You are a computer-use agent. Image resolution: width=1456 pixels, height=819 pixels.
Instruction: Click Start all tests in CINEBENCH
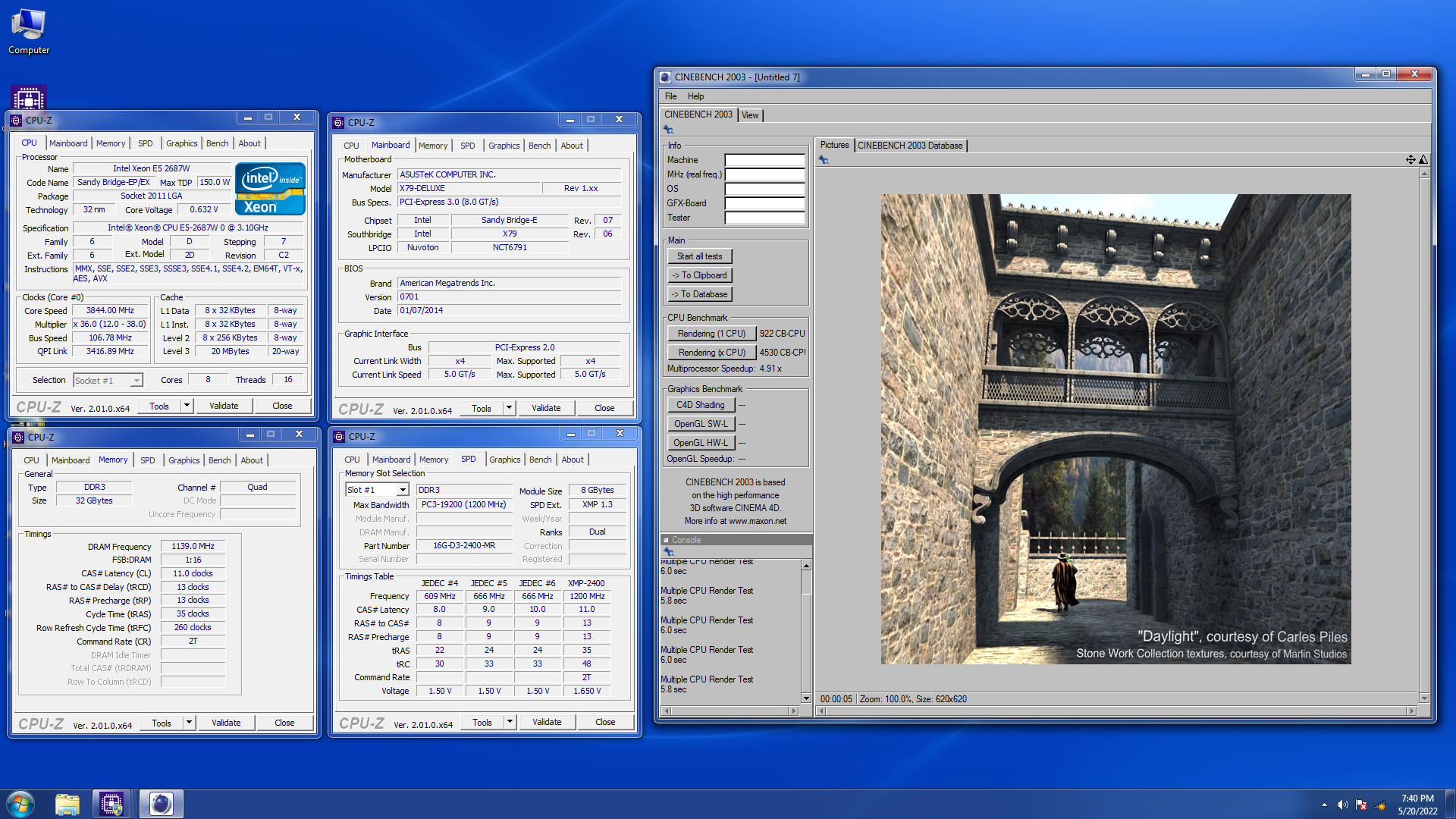[699, 256]
